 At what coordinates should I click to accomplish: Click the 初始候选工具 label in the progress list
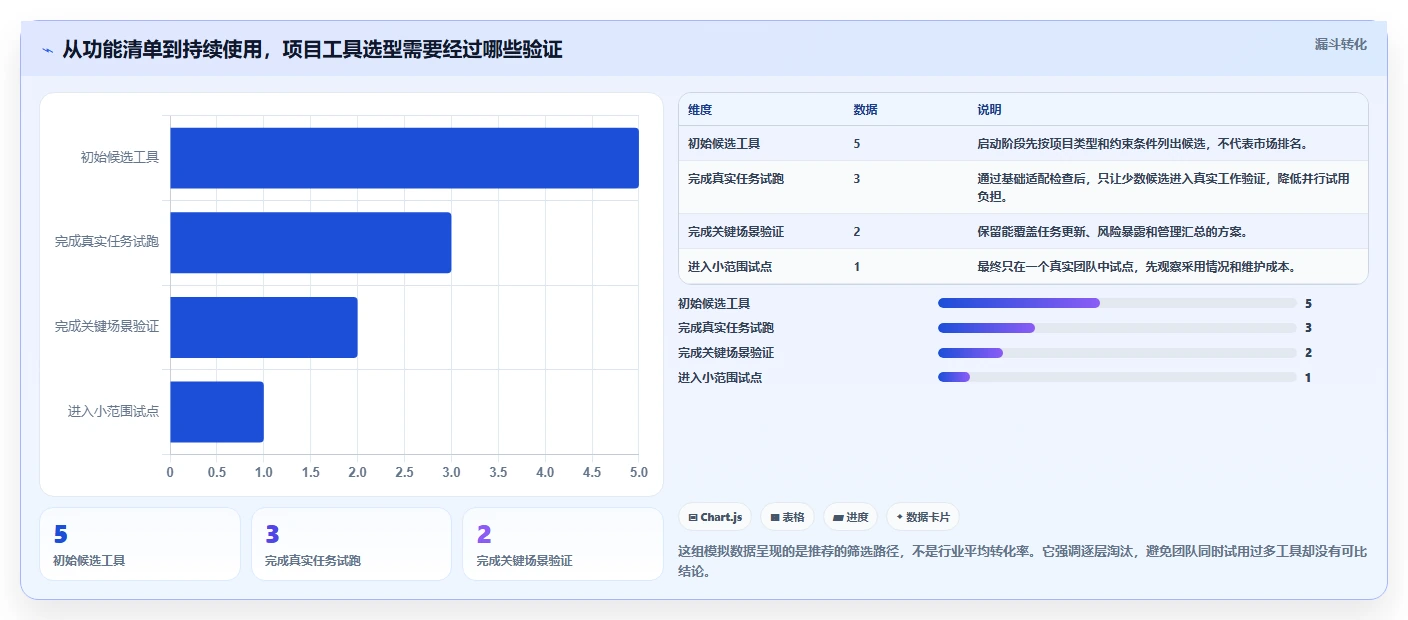point(714,303)
